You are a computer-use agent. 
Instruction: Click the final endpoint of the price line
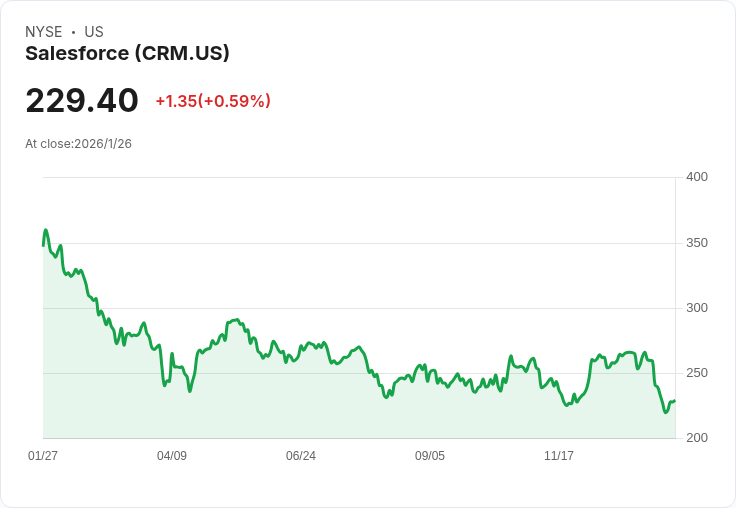675,401
